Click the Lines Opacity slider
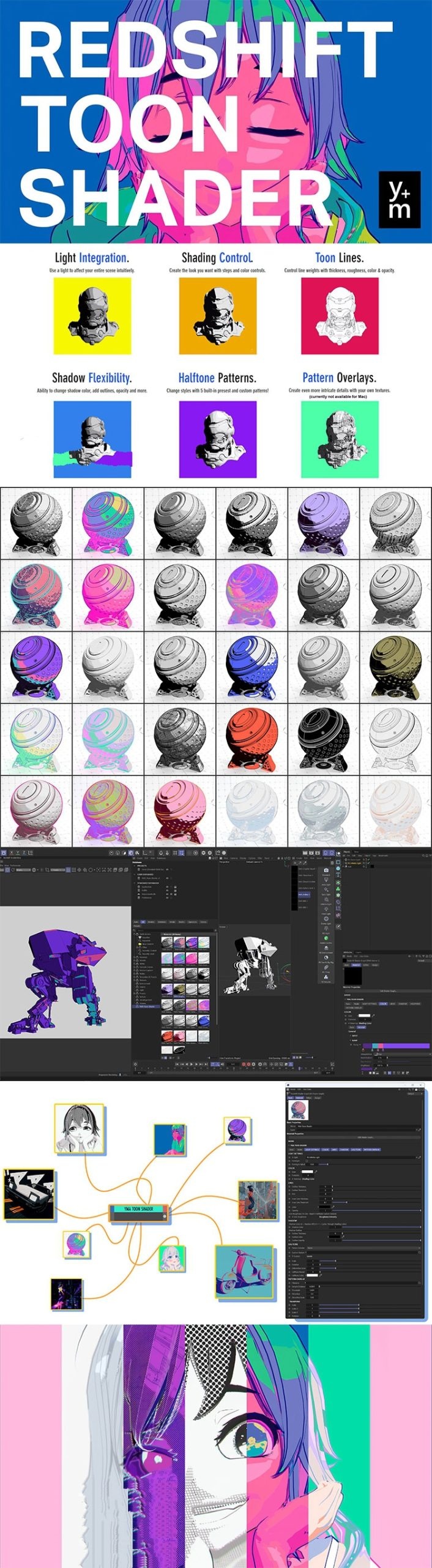The image size is (432, 1568). (376, 1210)
